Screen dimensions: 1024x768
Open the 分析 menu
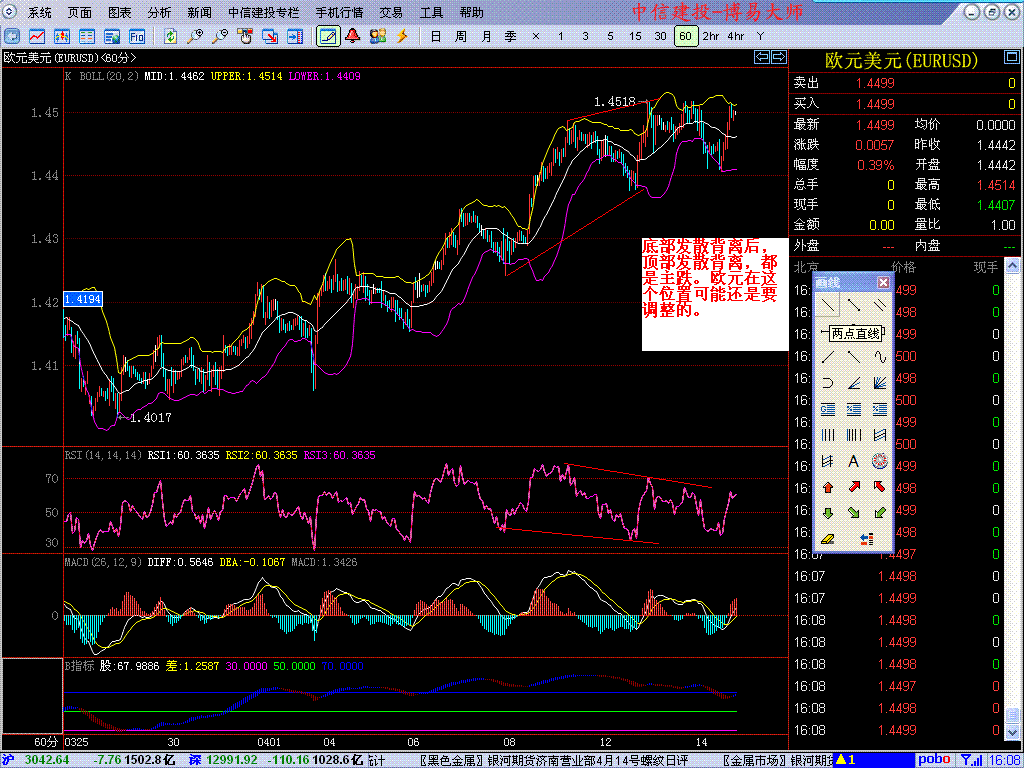click(159, 12)
